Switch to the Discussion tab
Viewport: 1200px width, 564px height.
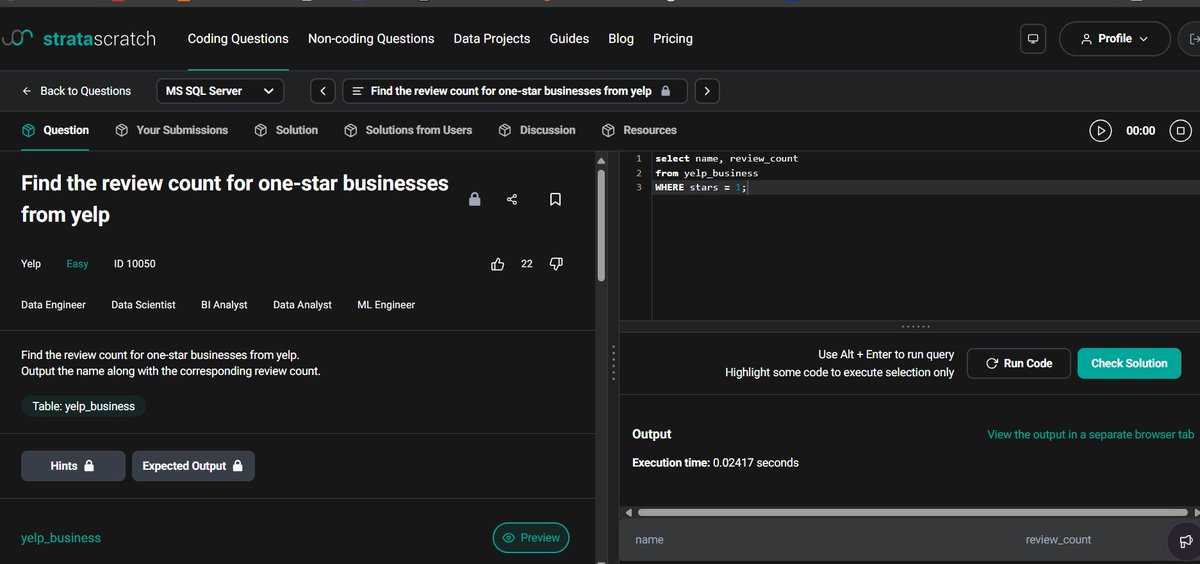537,130
